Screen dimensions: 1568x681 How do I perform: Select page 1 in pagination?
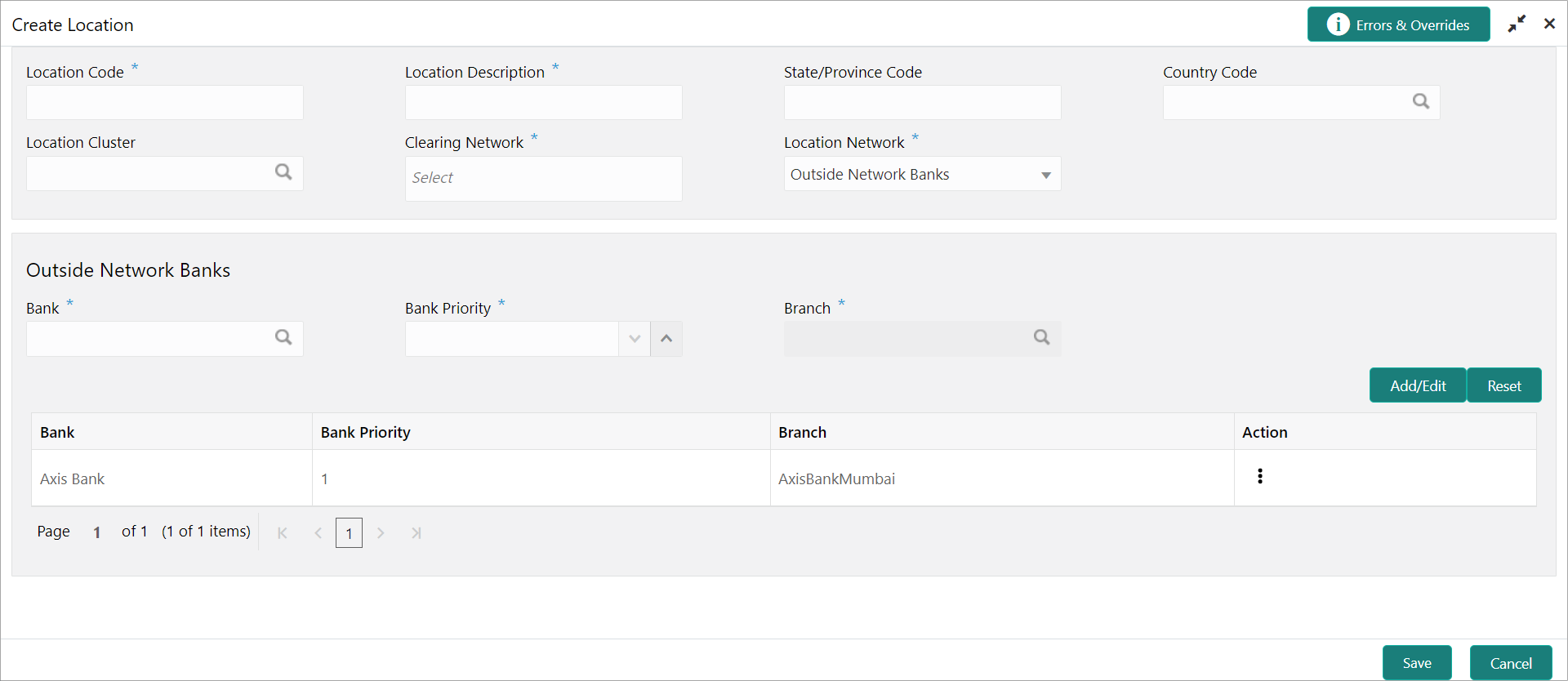coord(349,533)
